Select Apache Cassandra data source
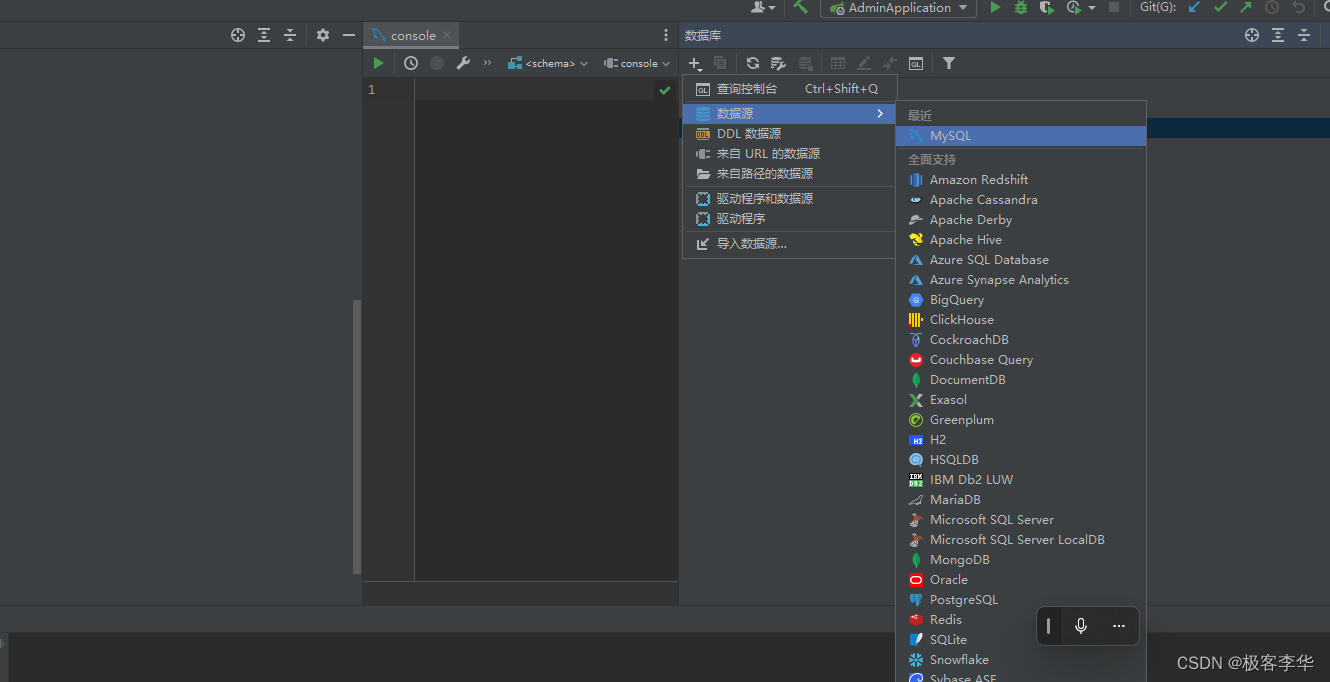The width and height of the screenshot is (1330, 682). point(1021,200)
